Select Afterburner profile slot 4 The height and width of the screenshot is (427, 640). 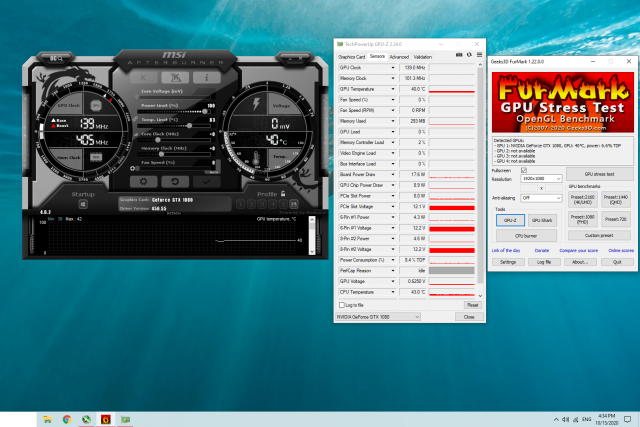click(273, 204)
